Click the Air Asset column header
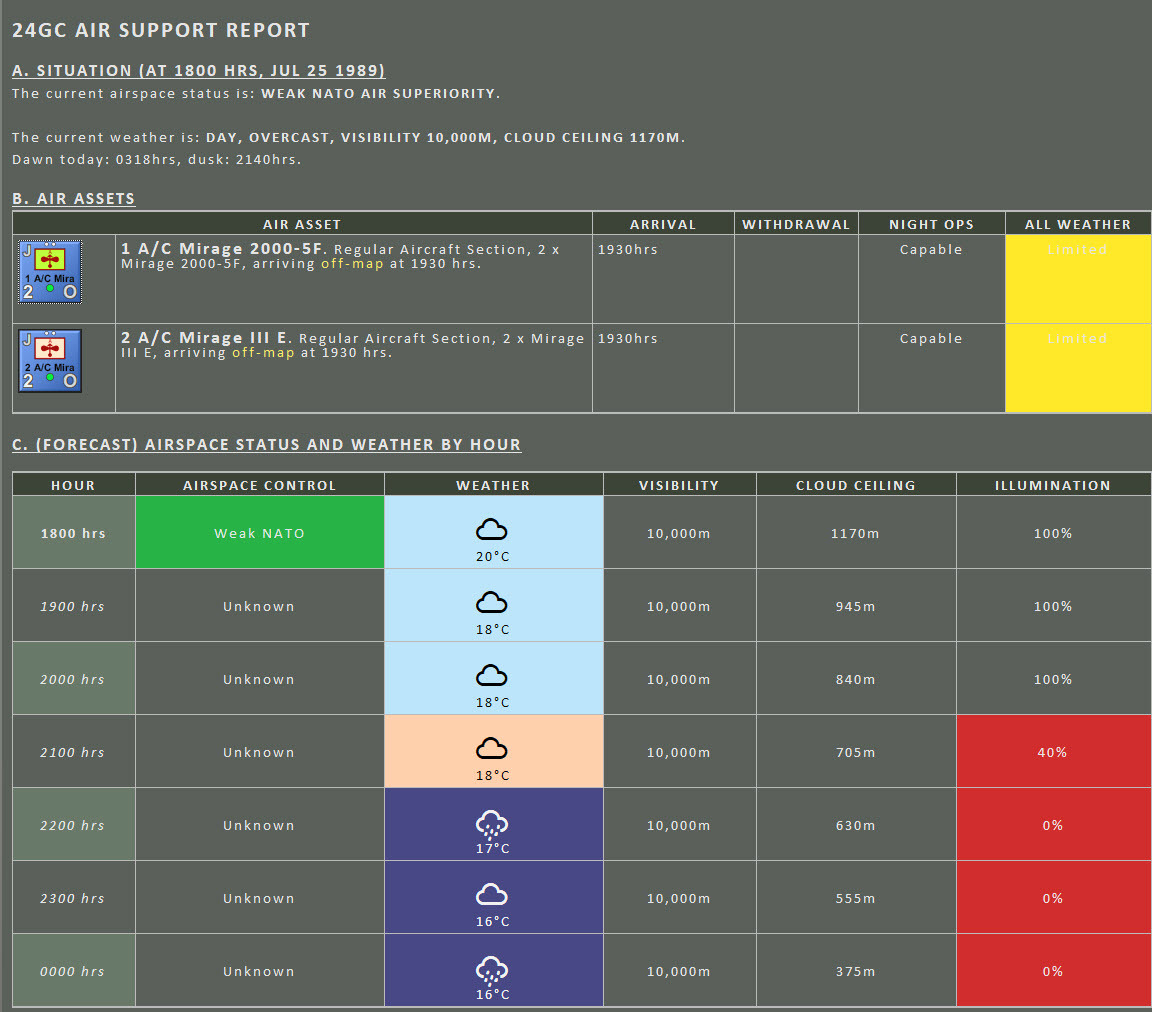 coord(302,224)
